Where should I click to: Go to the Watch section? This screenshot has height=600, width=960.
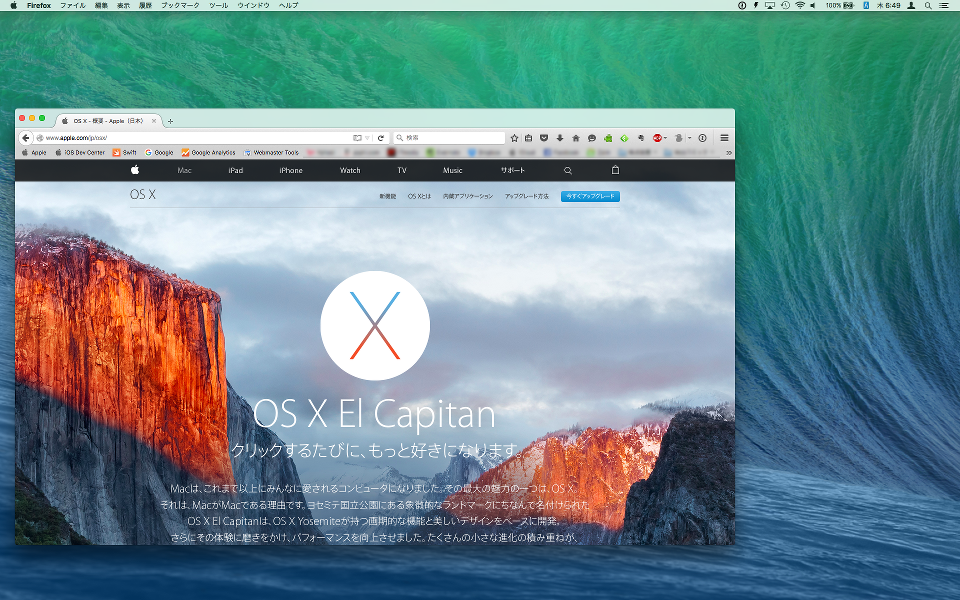(350, 170)
